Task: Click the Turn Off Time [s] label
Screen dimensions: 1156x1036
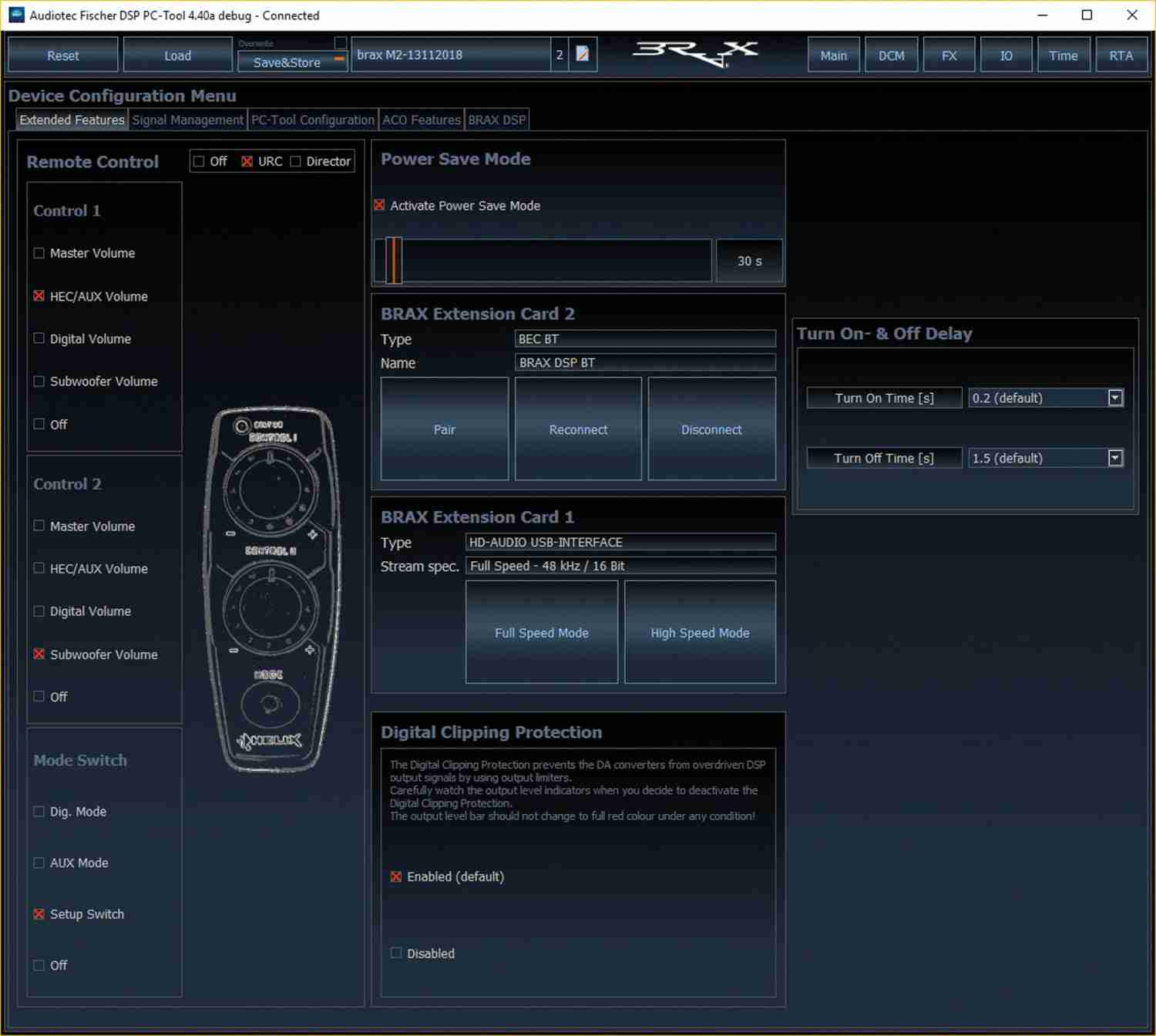Action: [884, 458]
